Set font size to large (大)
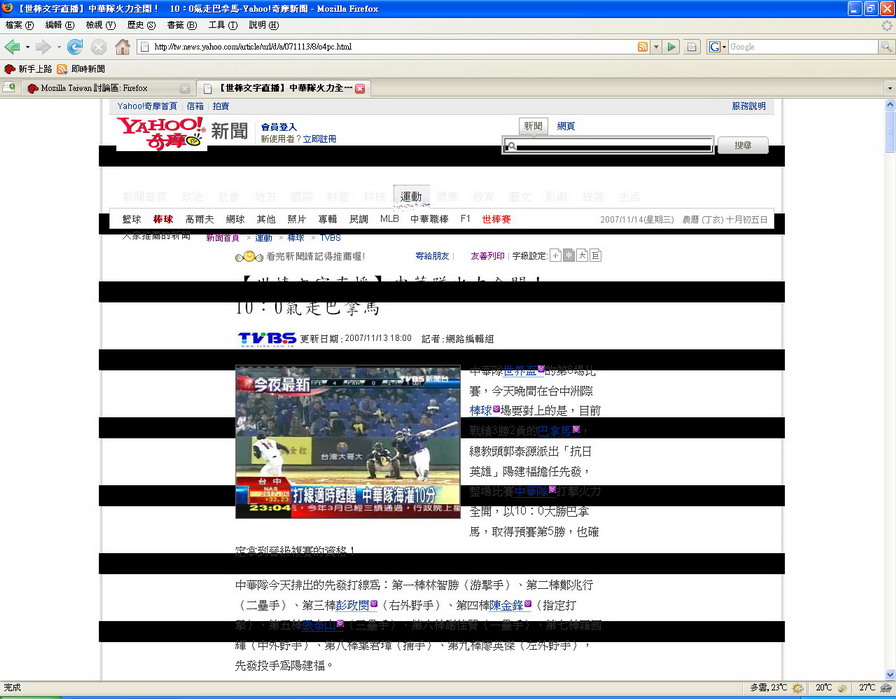This screenshot has width=896, height=699. (x=582, y=255)
